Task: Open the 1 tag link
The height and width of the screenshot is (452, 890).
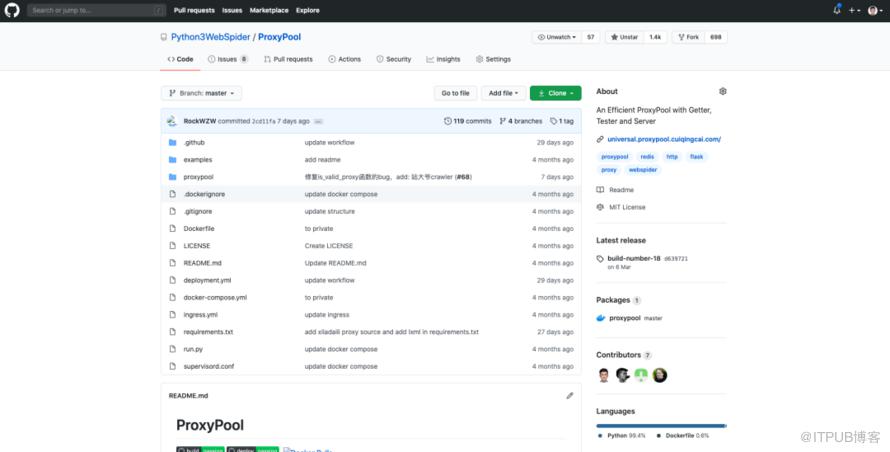Action: [x=562, y=121]
